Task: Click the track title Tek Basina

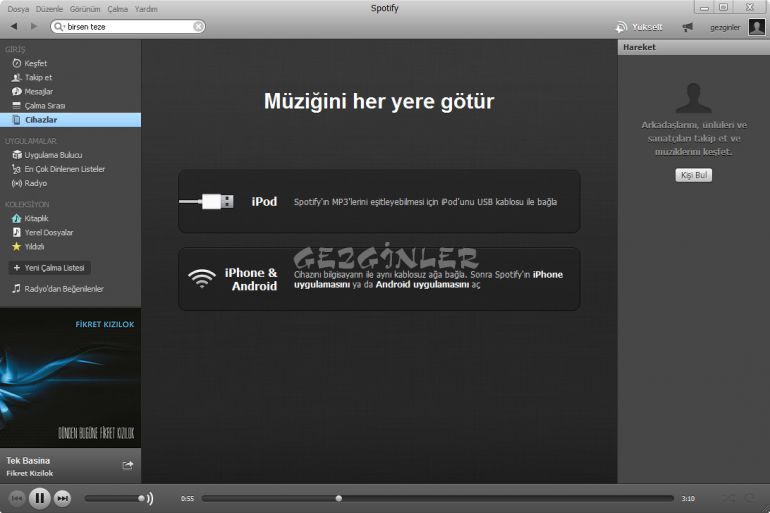Action: pyautogui.click(x=28, y=461)
